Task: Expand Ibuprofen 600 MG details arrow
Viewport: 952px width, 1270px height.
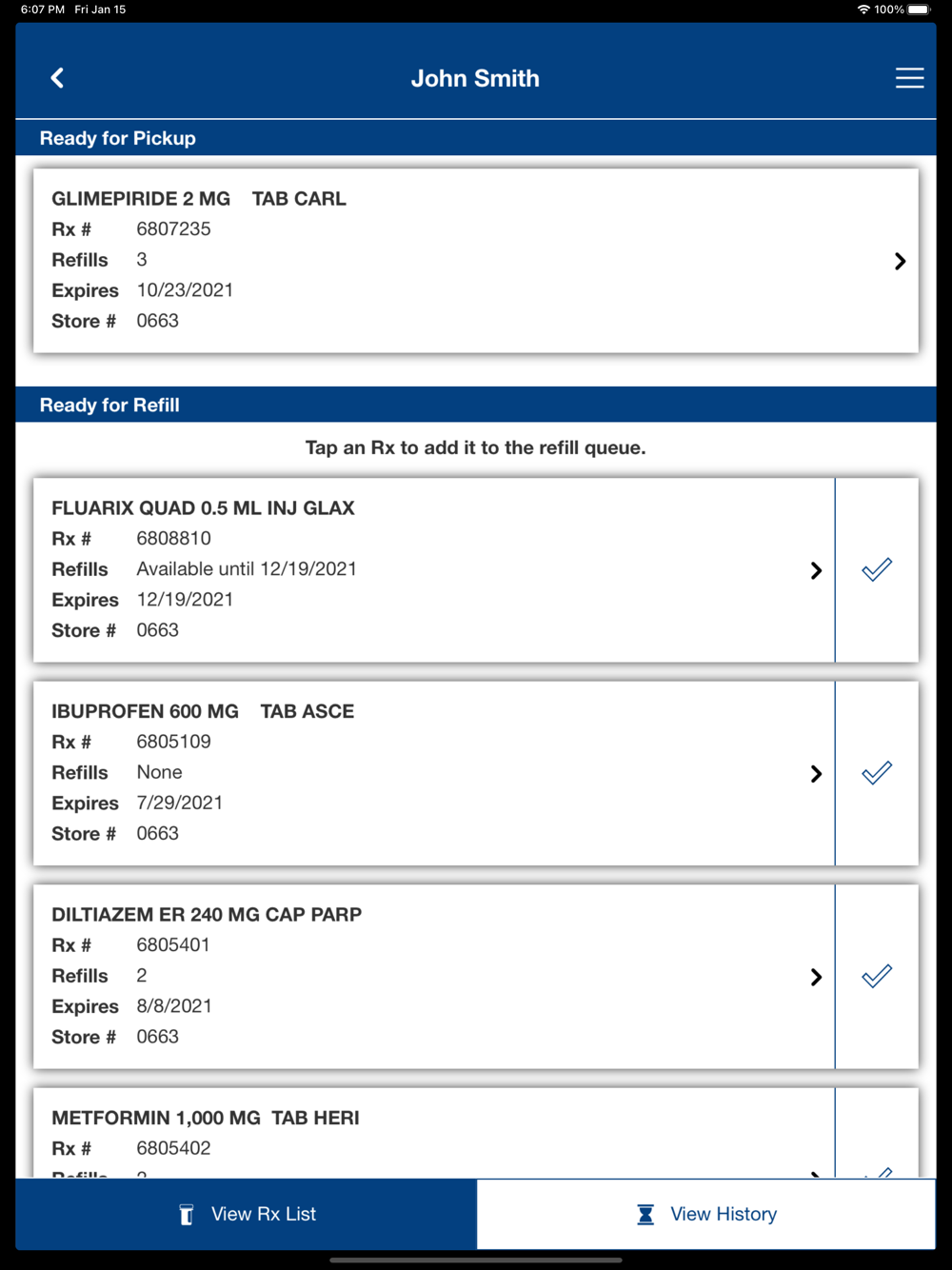Action: [x=816, y=774]
